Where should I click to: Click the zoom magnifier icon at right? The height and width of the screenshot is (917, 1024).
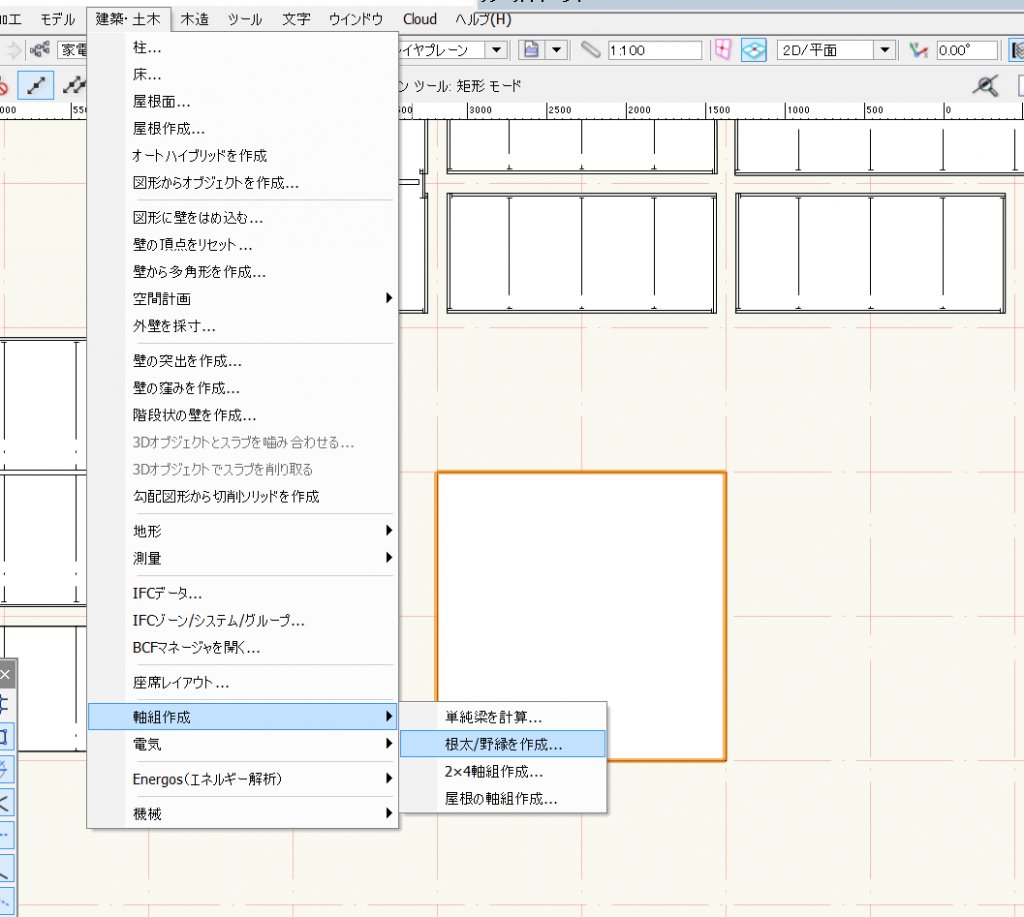click(987, 87)
